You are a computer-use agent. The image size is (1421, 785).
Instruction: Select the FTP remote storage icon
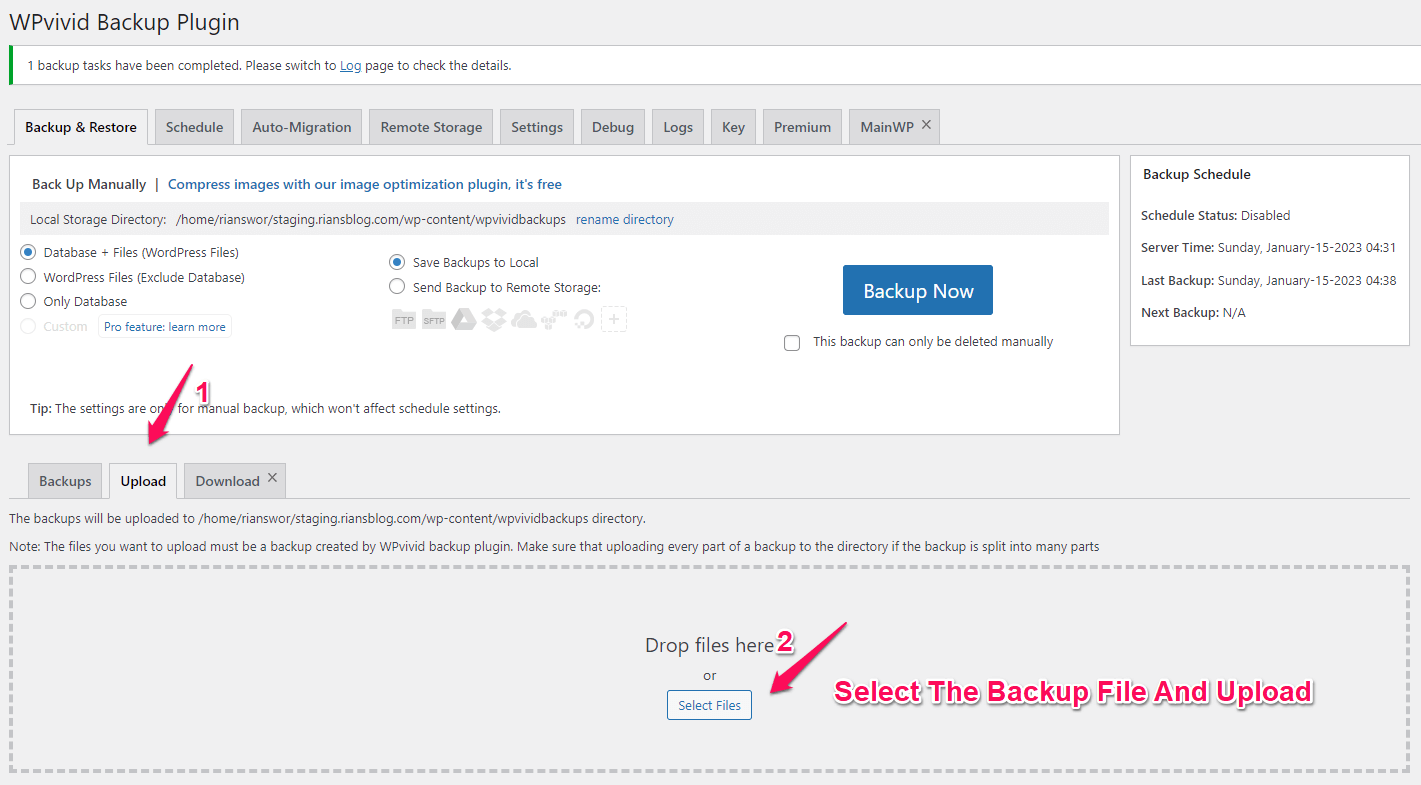pyautogui.click(x=404, y=320)
